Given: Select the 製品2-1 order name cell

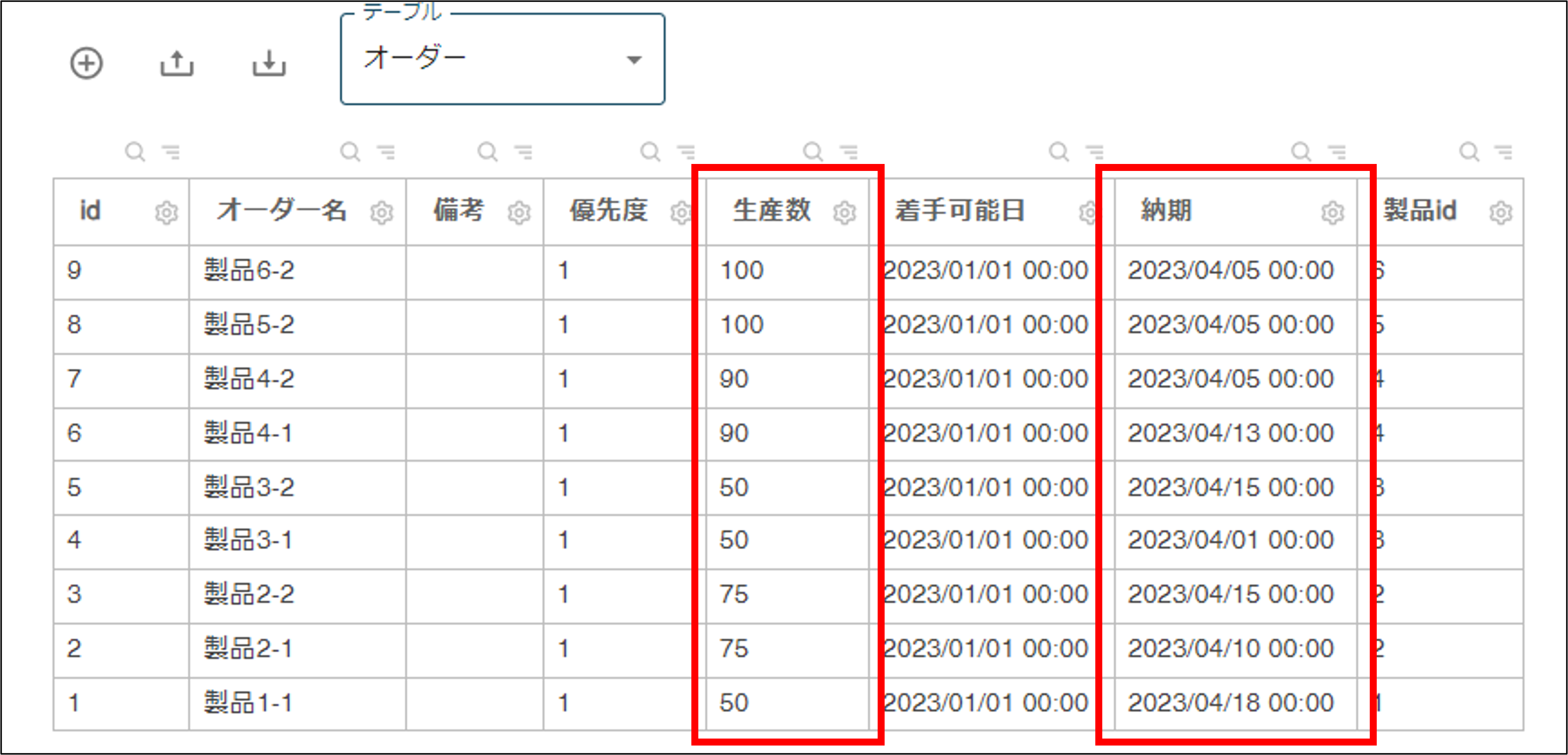Looking at the screenshot, I should coord(298,650).
